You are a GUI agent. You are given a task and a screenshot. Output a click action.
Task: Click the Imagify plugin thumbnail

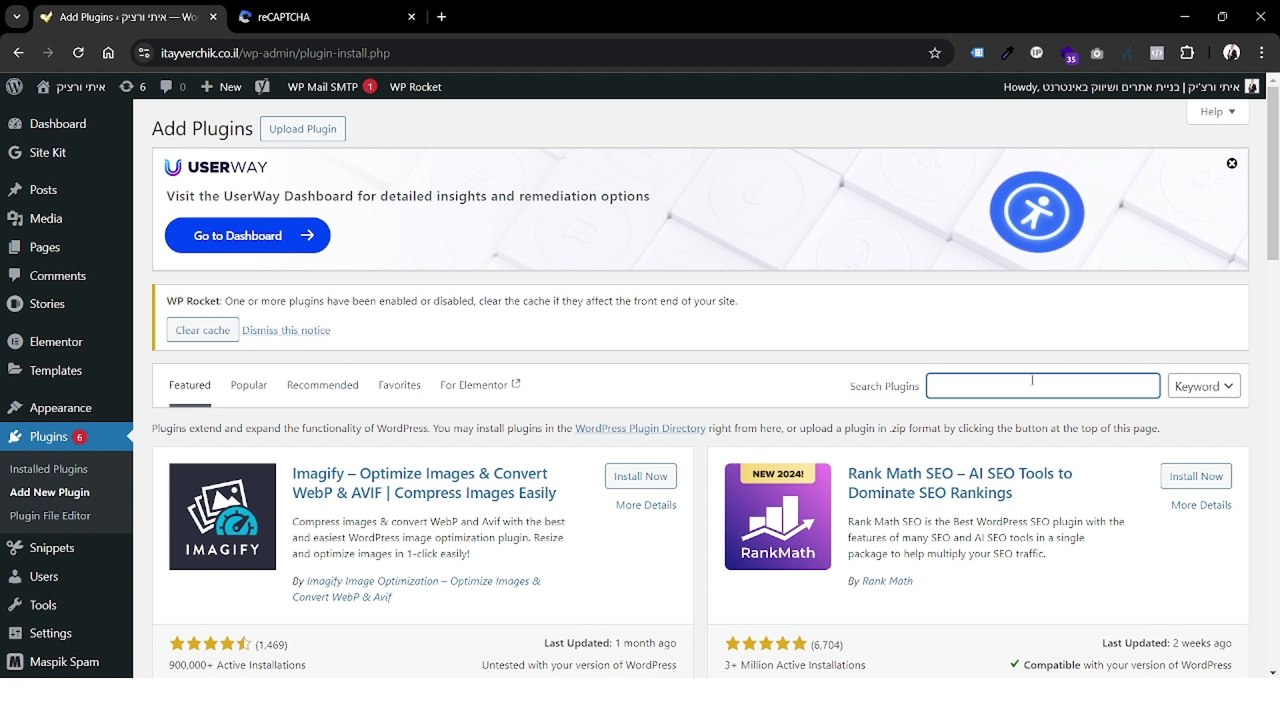click(x=222, y=516)
